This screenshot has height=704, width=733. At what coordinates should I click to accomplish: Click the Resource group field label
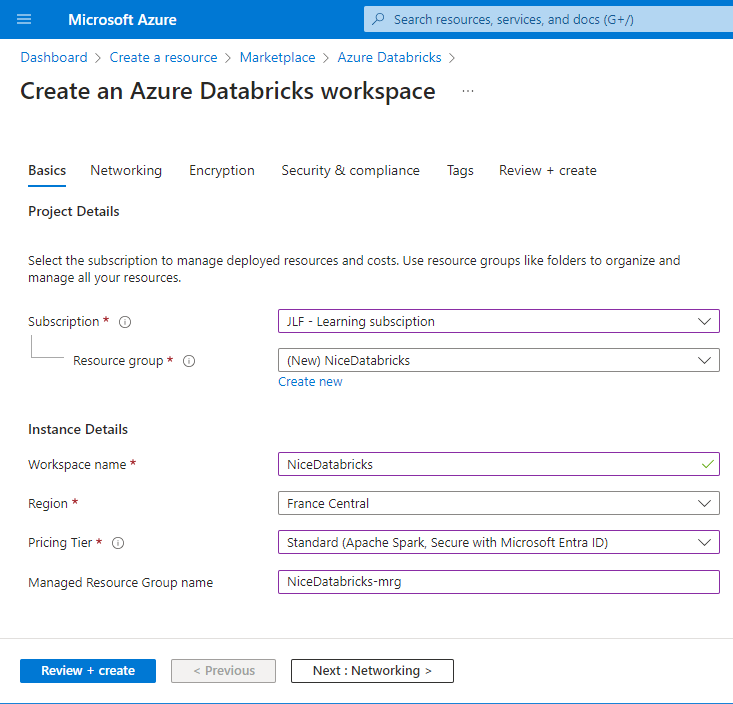click(118, 361)
